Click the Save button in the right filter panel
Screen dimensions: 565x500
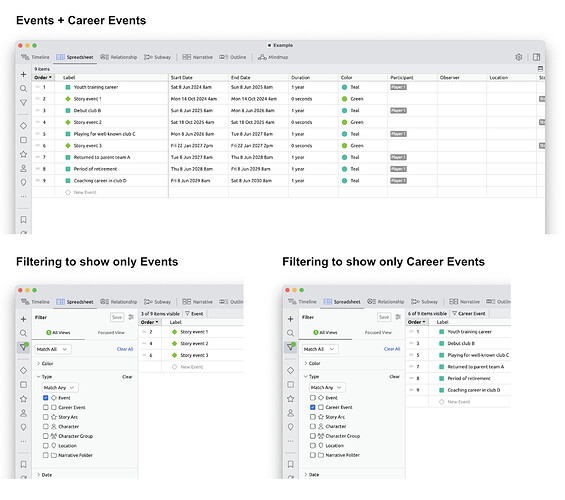pyautogui.click(x=384, y=317)
